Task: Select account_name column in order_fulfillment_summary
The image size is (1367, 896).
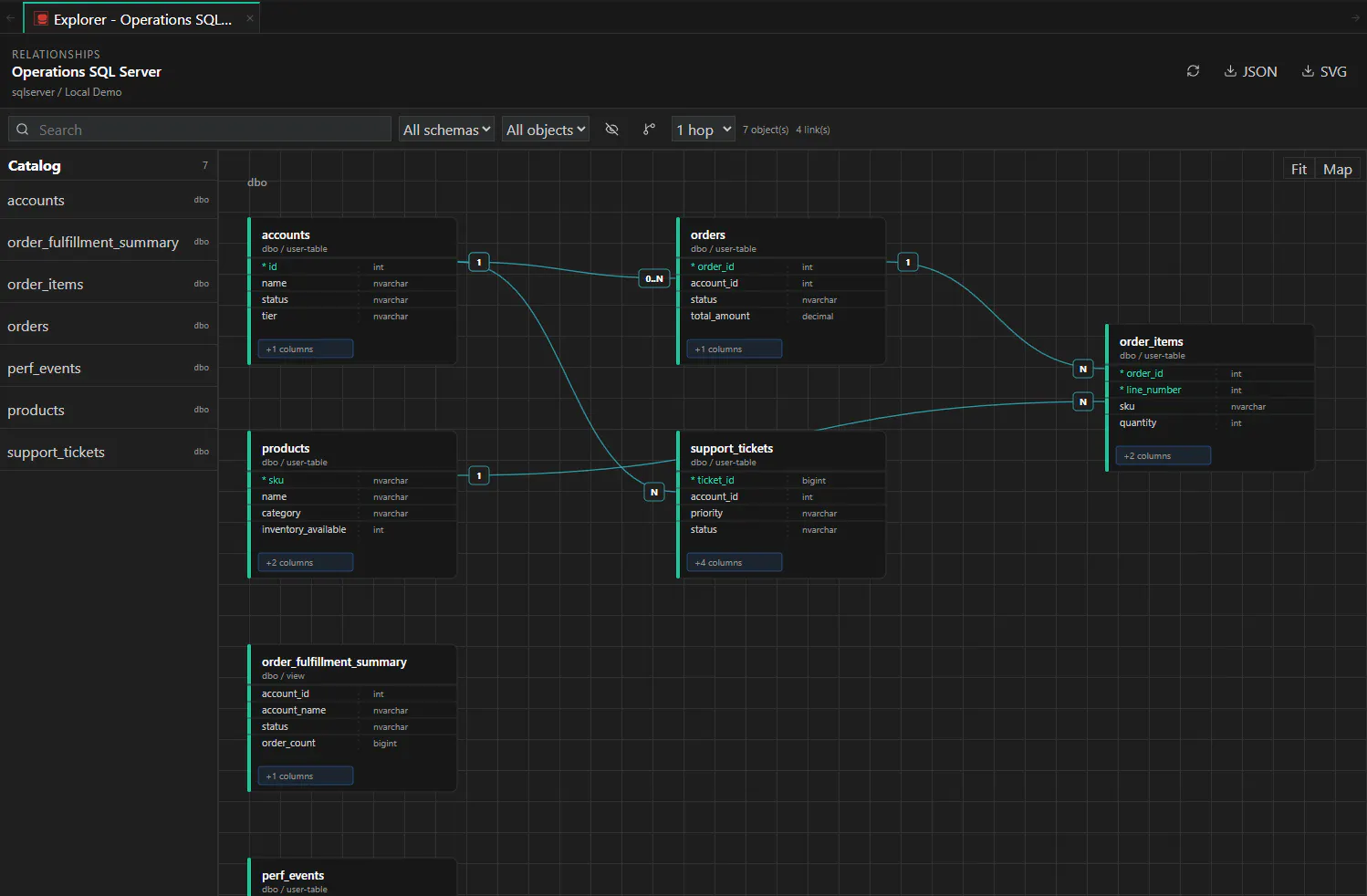Action: point(353,710)
